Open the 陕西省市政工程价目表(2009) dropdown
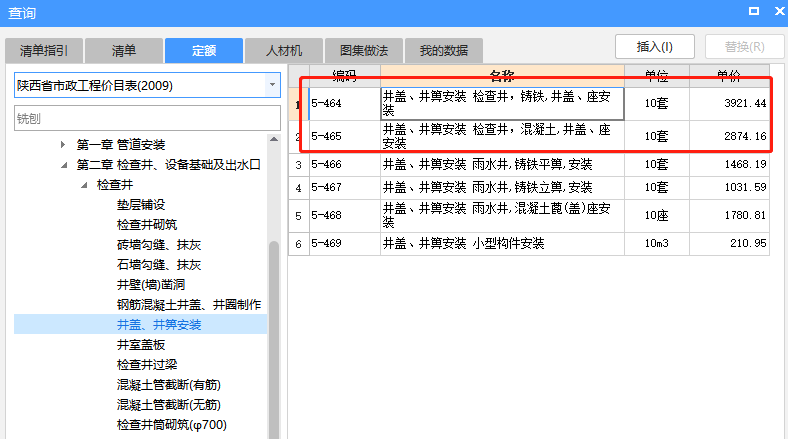 click(272, 85)
